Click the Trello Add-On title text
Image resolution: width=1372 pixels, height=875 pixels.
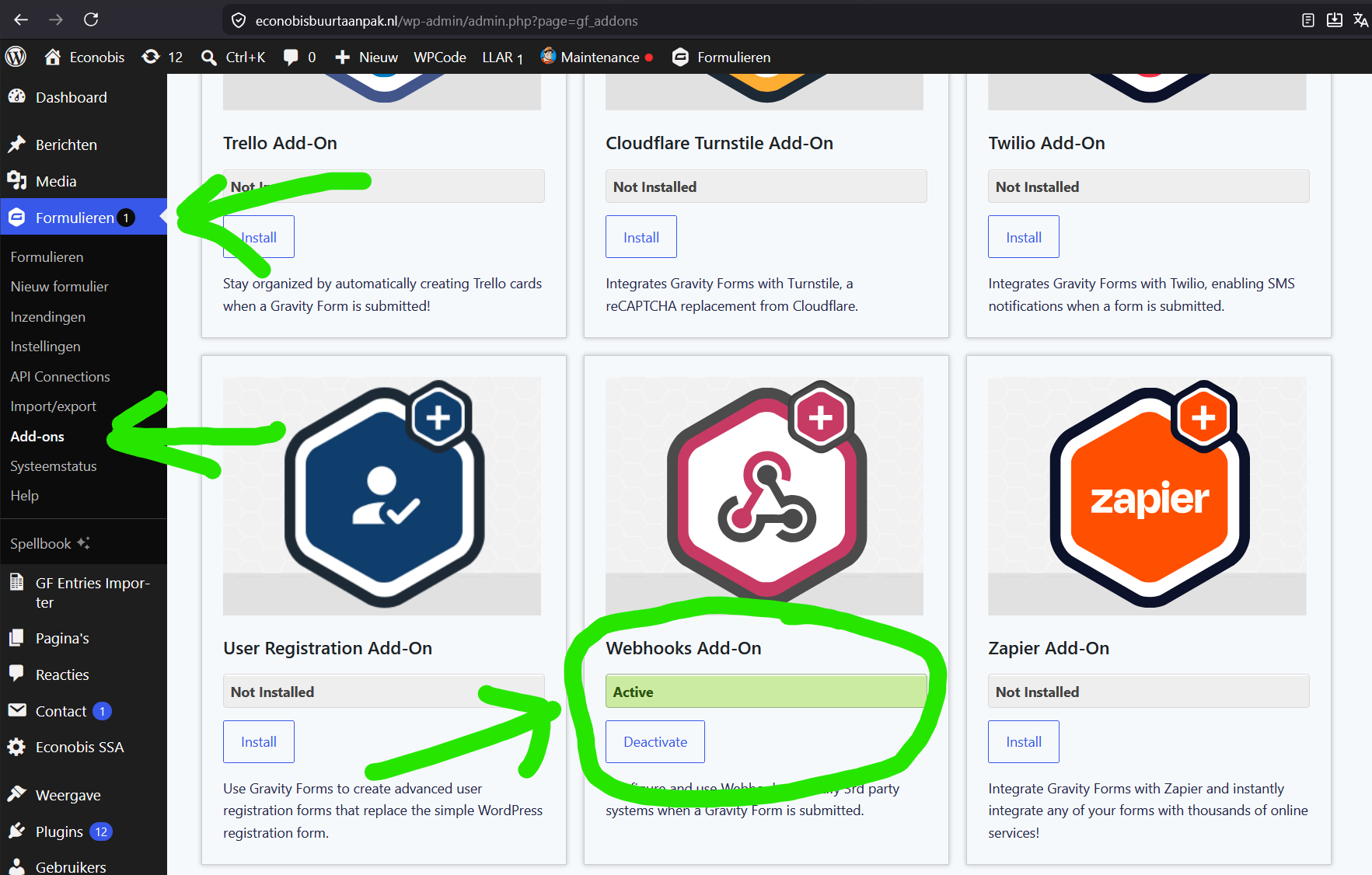280,143
